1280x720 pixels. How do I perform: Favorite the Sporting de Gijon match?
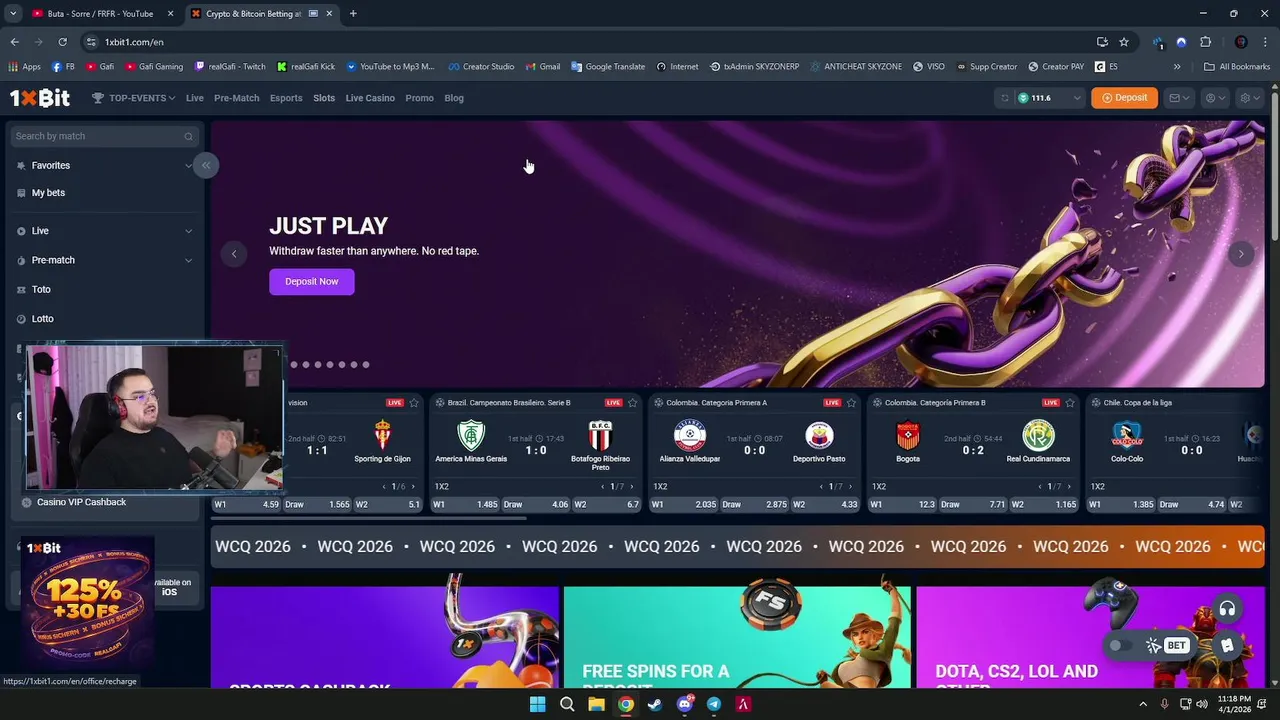point(414,403)
